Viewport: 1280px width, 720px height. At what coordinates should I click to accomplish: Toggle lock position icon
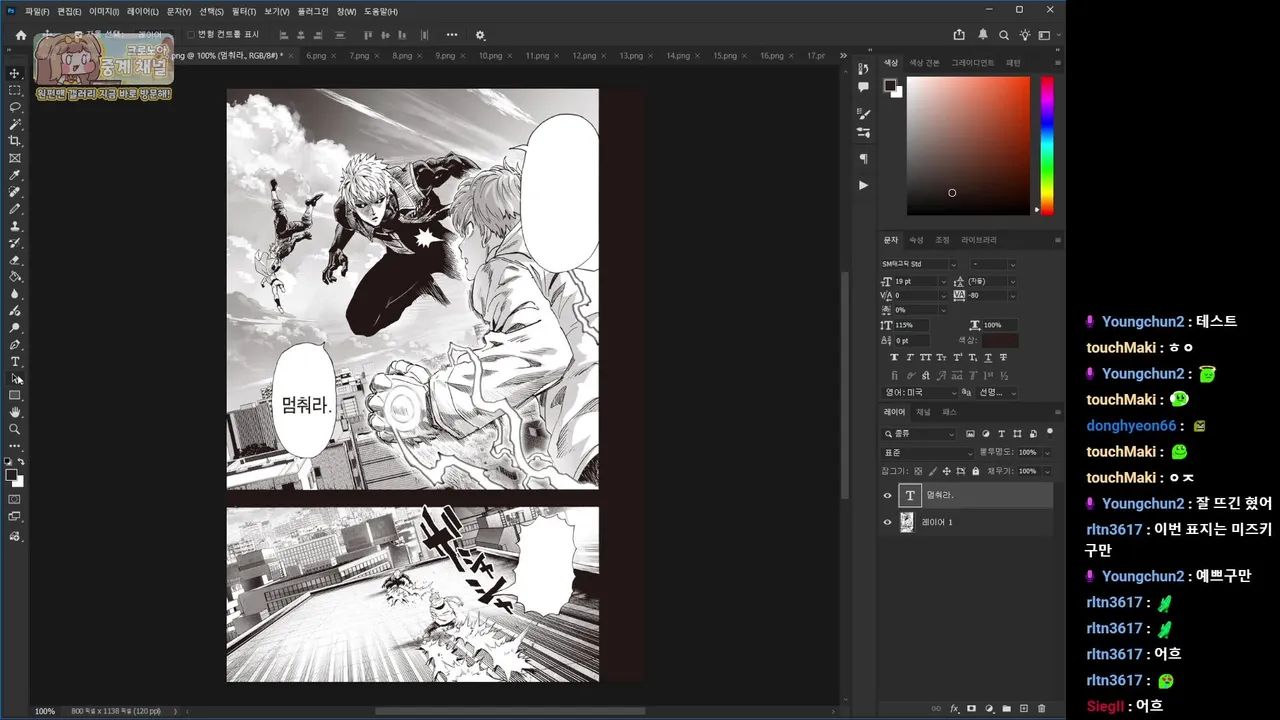pyautogui.click(x=946, y=471)
